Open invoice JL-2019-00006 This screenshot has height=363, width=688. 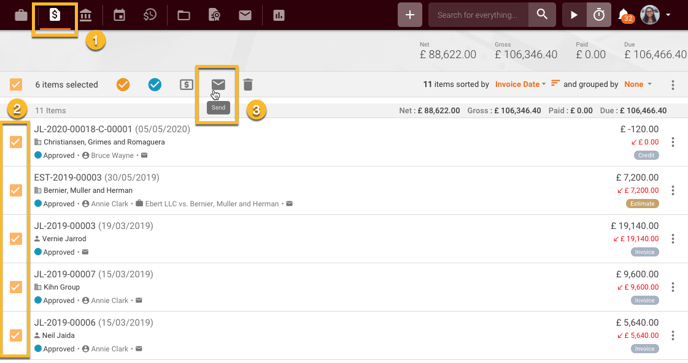64,322
